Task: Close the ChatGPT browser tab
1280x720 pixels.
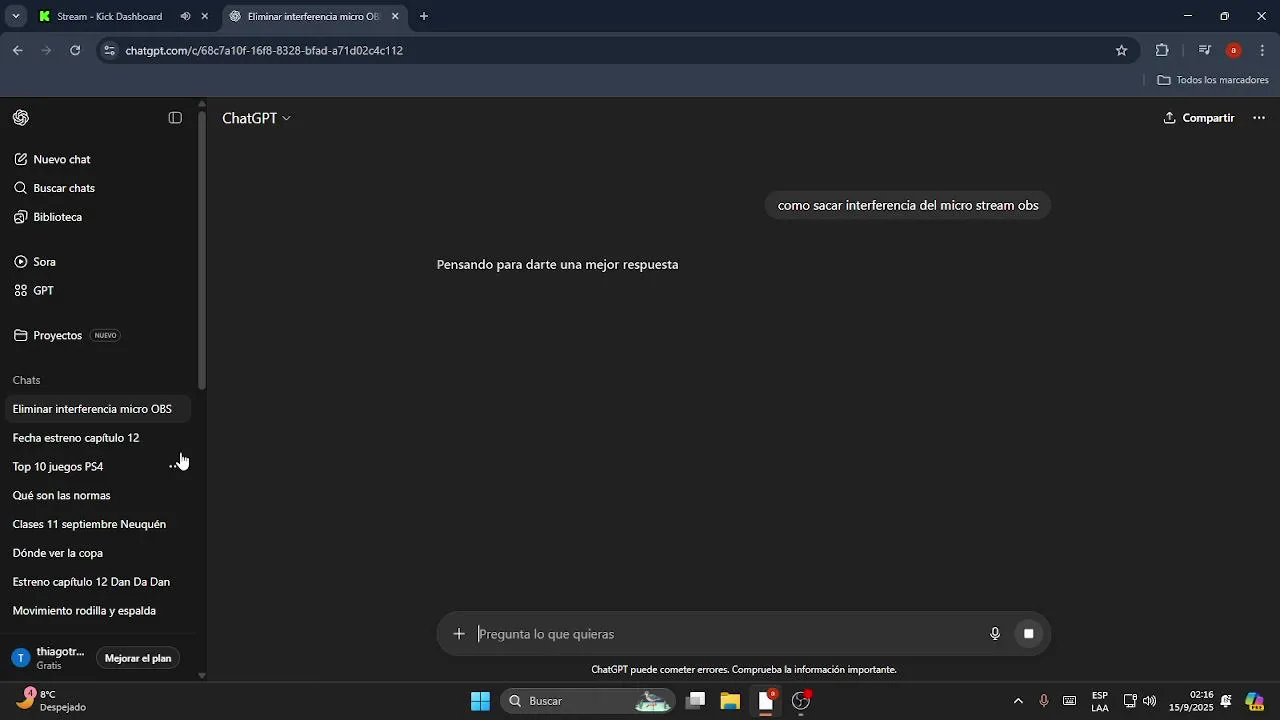Action: click(x=395, y=17)
